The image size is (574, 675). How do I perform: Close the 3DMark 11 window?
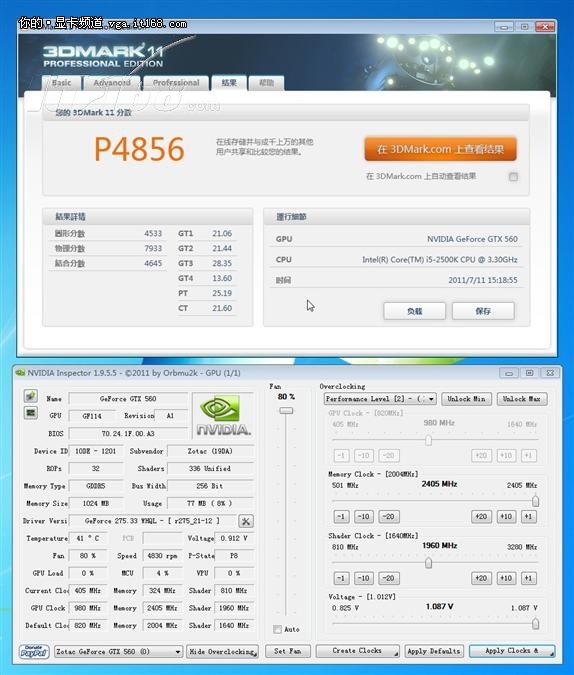tap(545, 27)
